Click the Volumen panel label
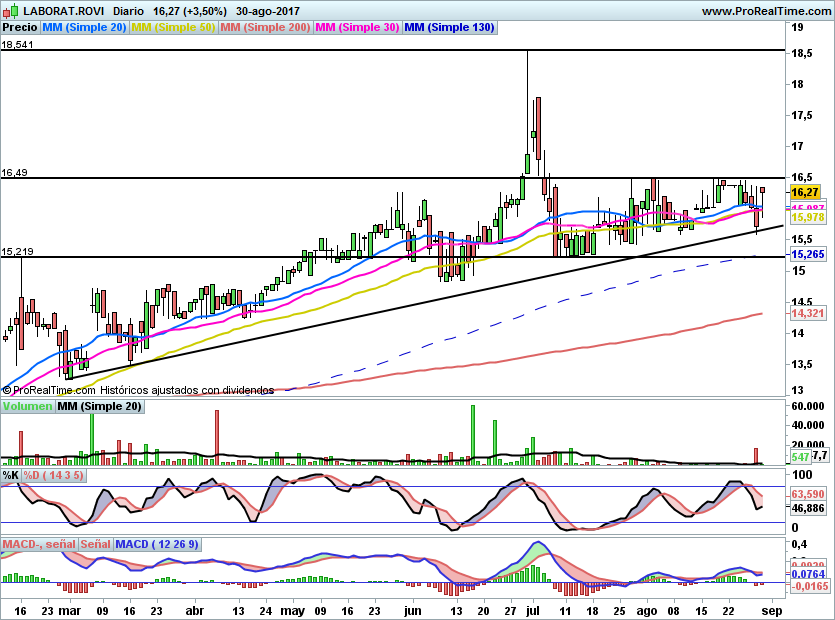 point(27,407)
